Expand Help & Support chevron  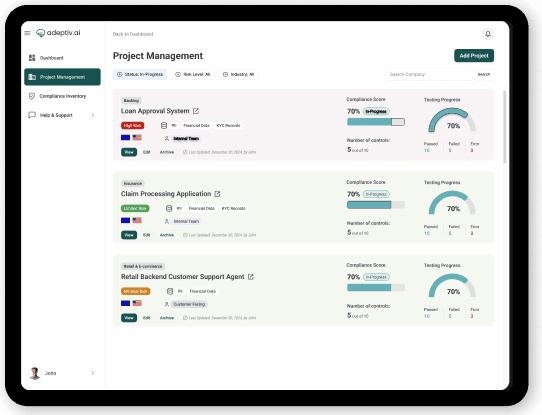click(93, 115)
